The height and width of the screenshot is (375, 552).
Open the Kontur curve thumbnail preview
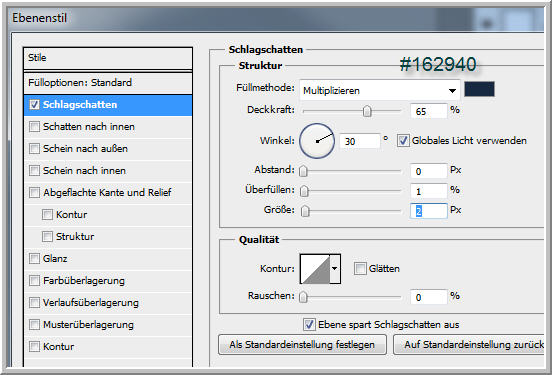pos(315,269)
